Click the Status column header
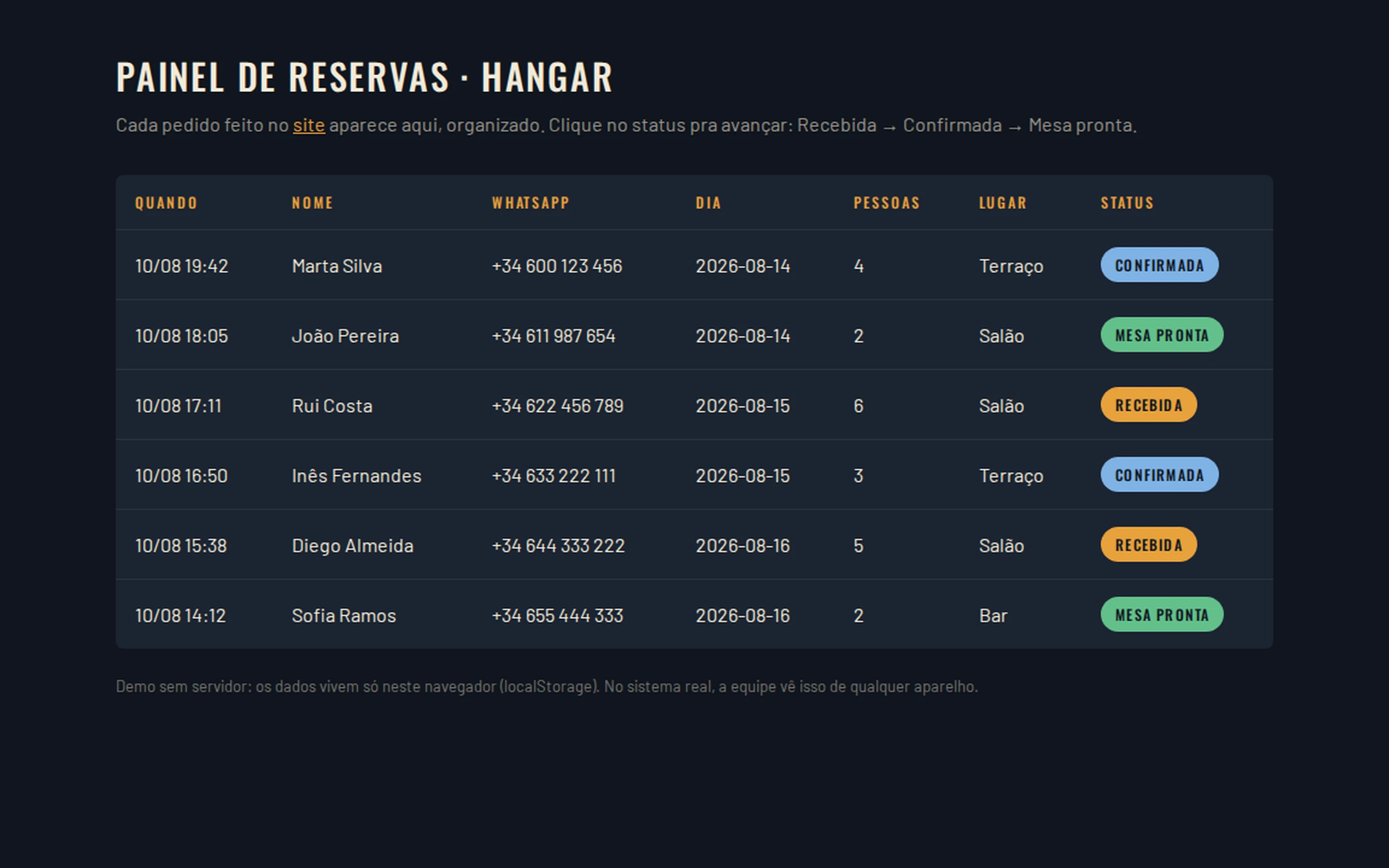 [x=1127, y=203]
